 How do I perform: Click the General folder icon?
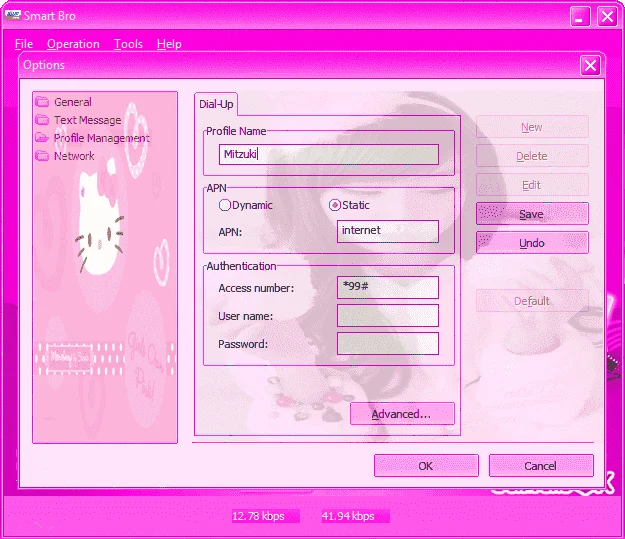(x=42, y=102)
